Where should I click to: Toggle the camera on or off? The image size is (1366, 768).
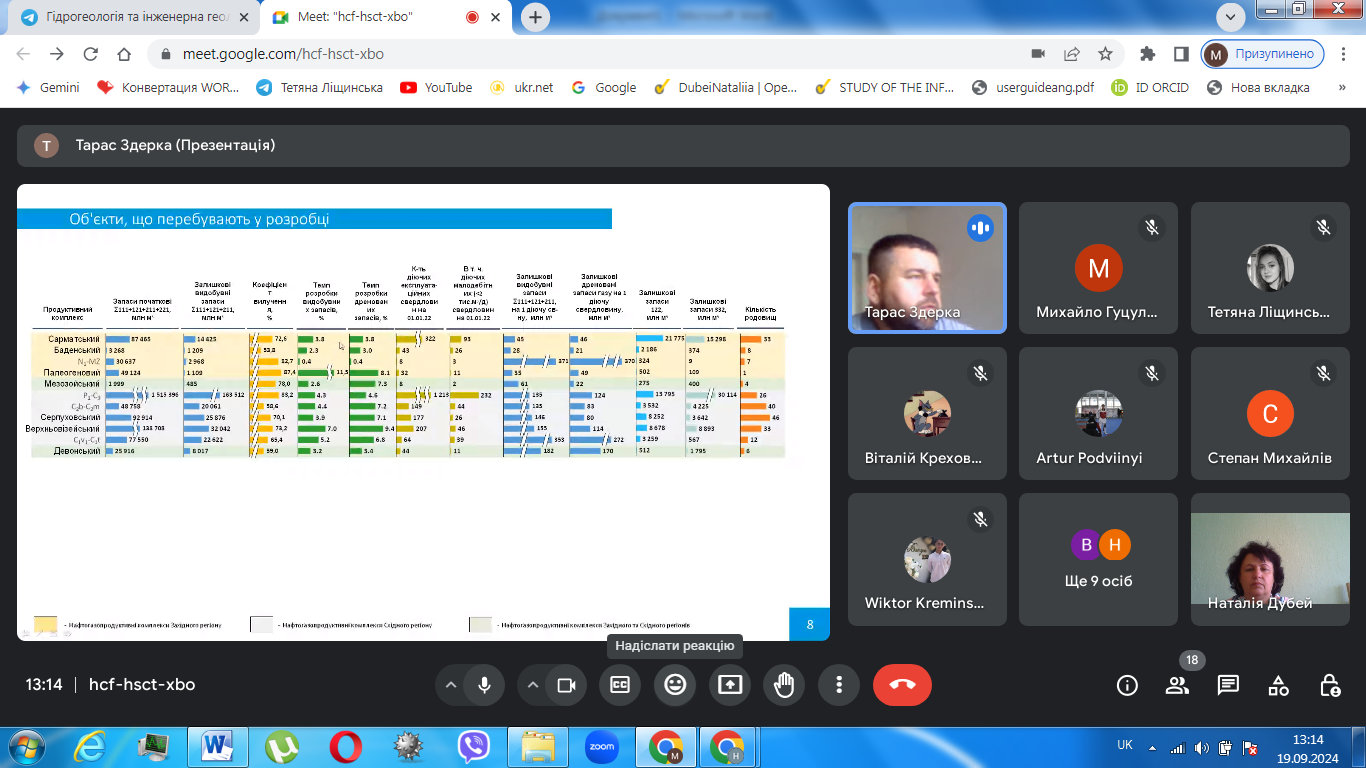(566, 685)
